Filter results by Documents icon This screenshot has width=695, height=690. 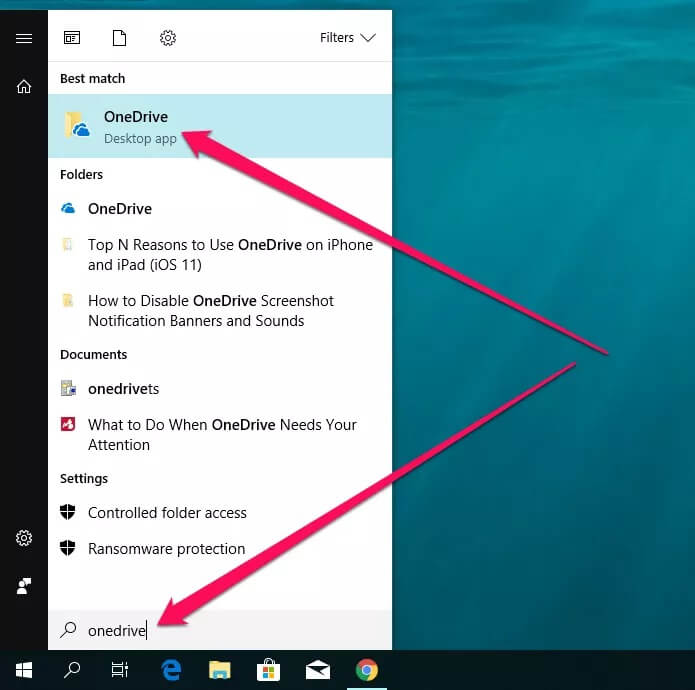119,38
